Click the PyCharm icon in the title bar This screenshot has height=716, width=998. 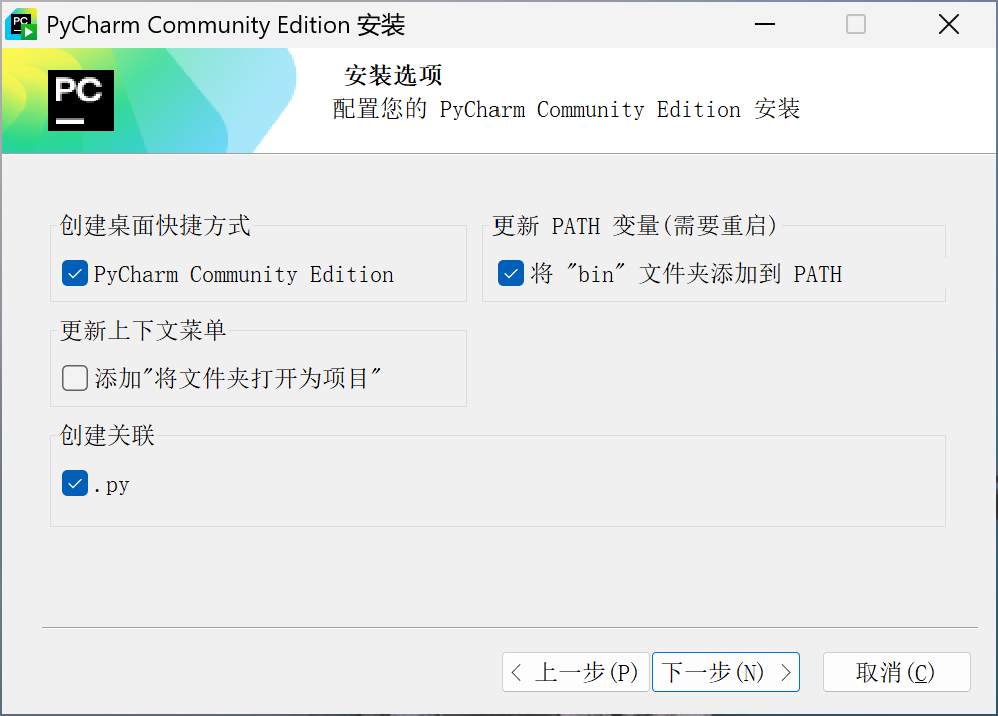(x=21, y=23)
